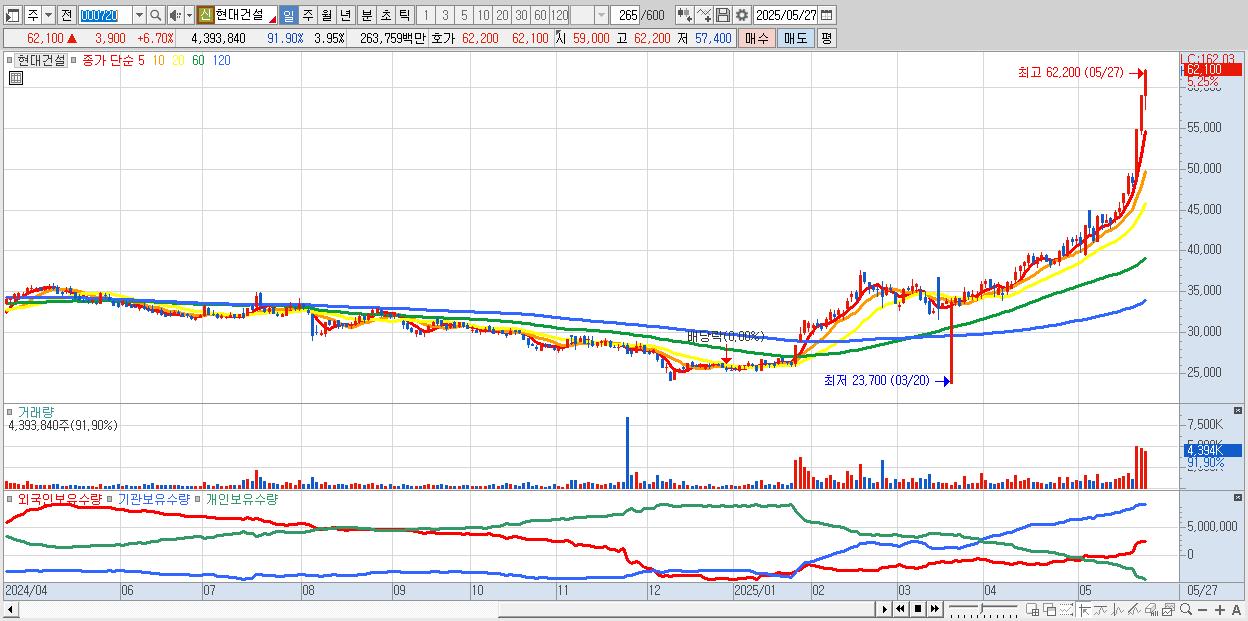Click the 3D volume bar icon in bottom toolbar
Screen dimensions: 1248x621
pos(1152,609)
